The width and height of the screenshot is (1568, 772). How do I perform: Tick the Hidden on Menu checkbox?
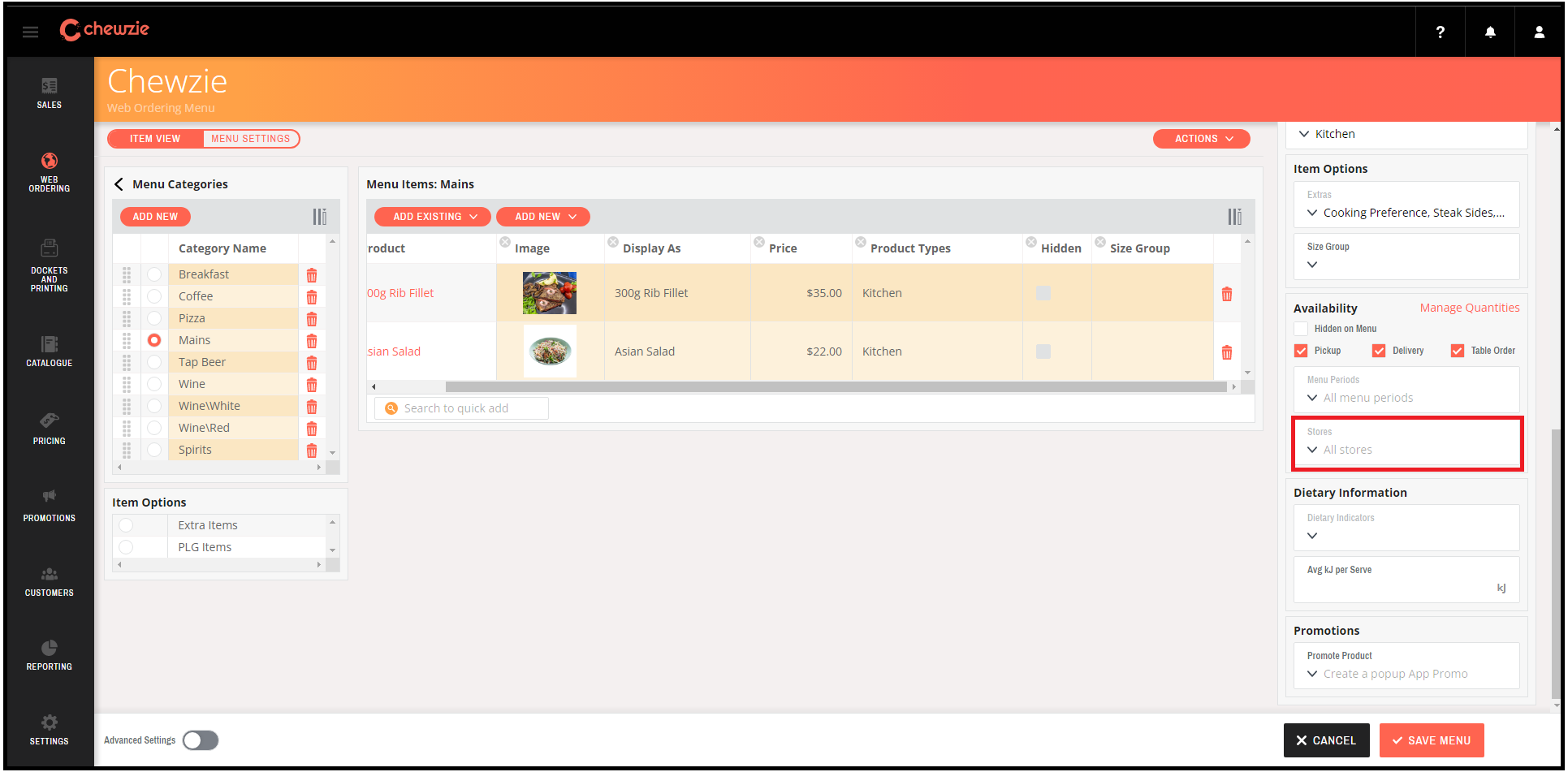pos(1301,329)
